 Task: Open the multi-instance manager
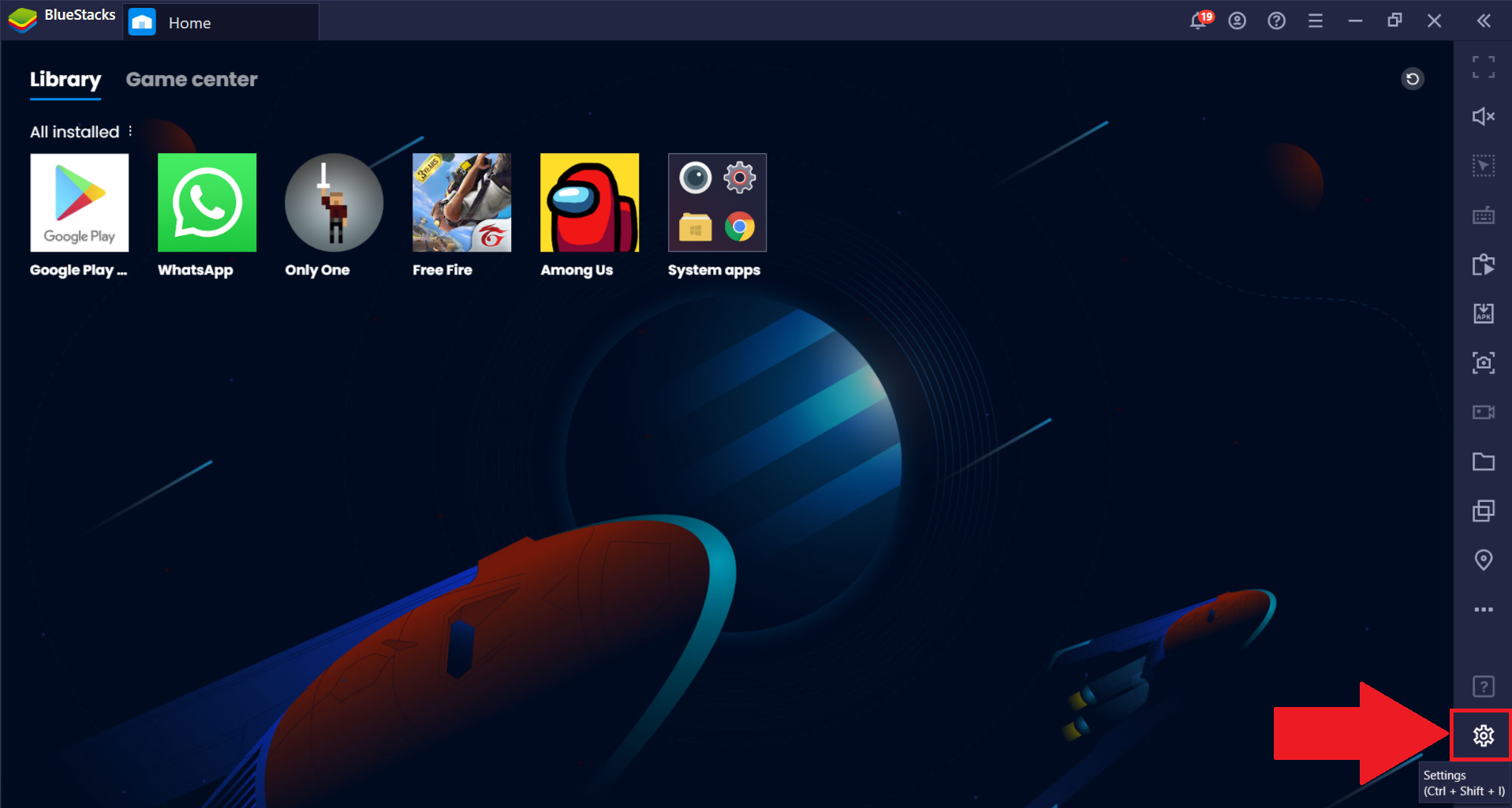[1483, 511]
